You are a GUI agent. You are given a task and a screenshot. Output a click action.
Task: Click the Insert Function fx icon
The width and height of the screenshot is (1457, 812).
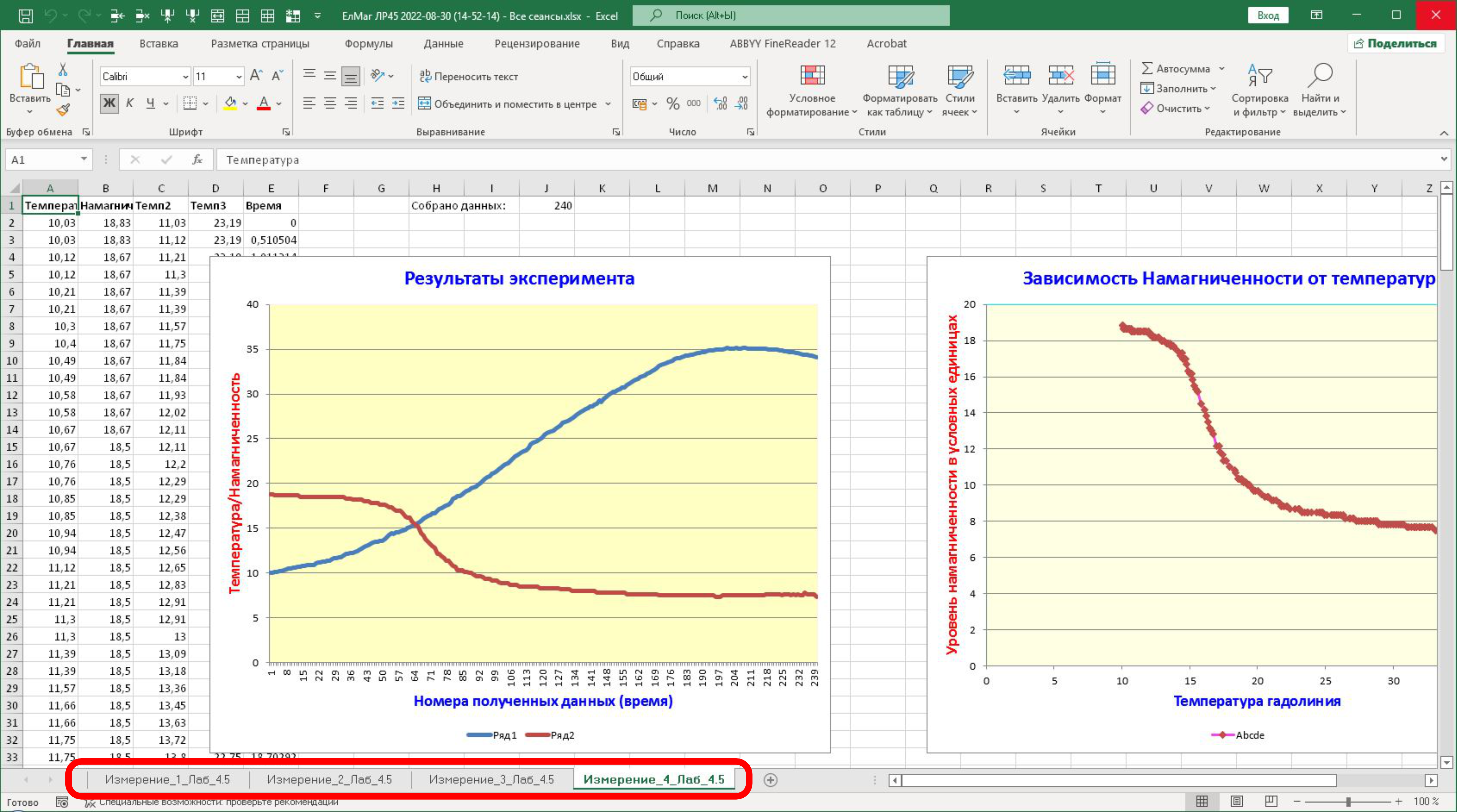[x=197, y=160]
